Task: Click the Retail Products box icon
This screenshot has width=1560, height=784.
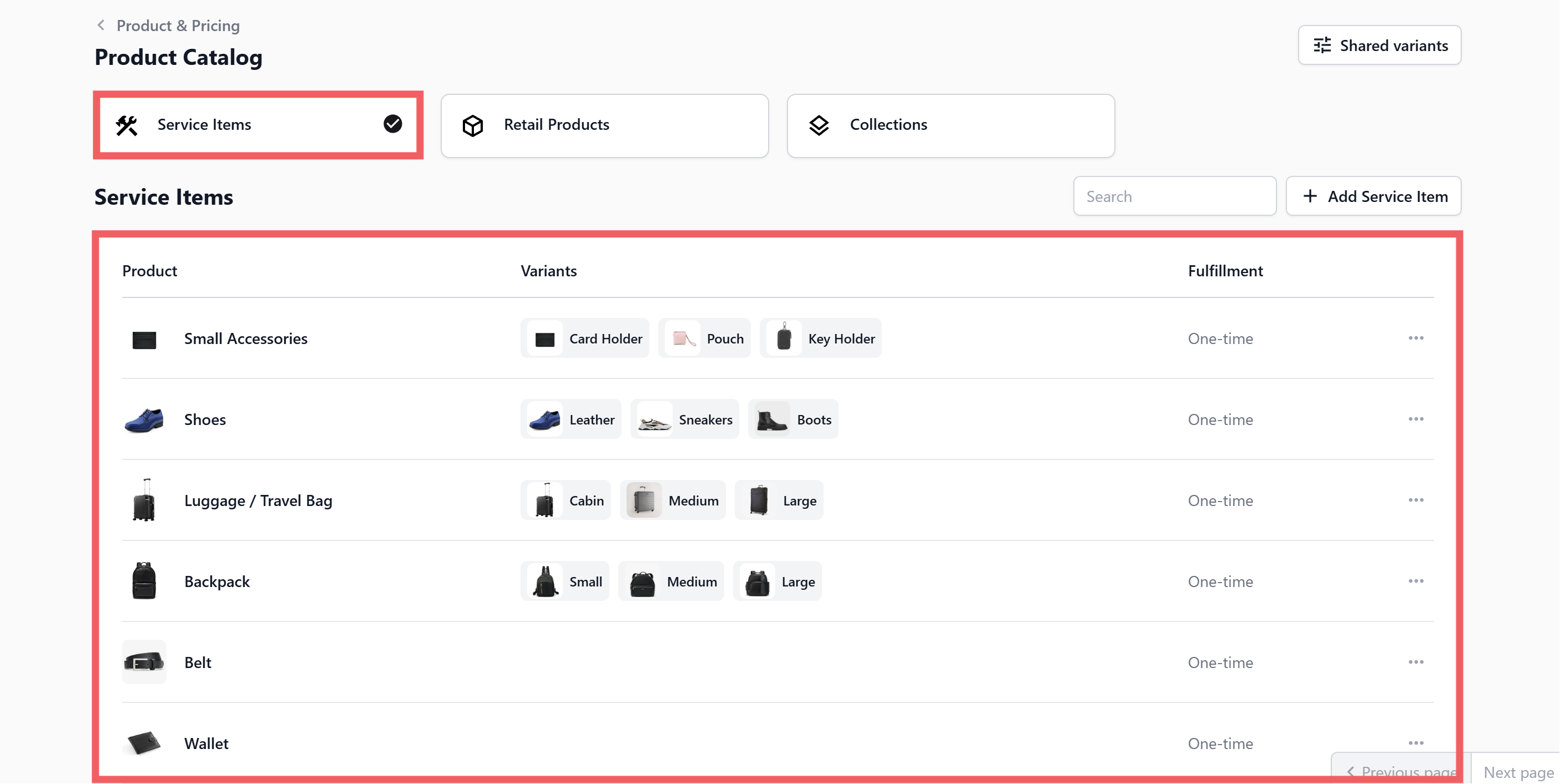Action: pos(472,125)
